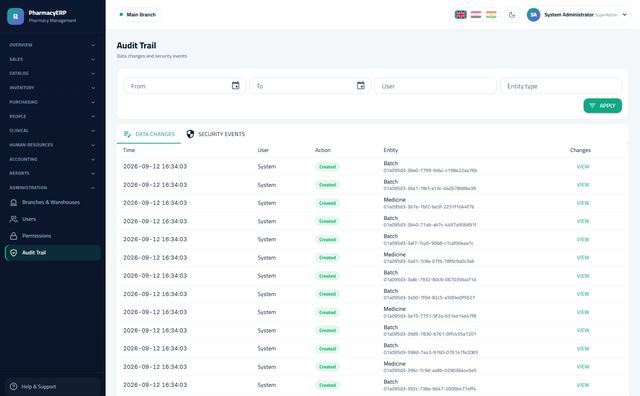
Task: View changes for Batch ending 2083
Action: click(582, 349)
